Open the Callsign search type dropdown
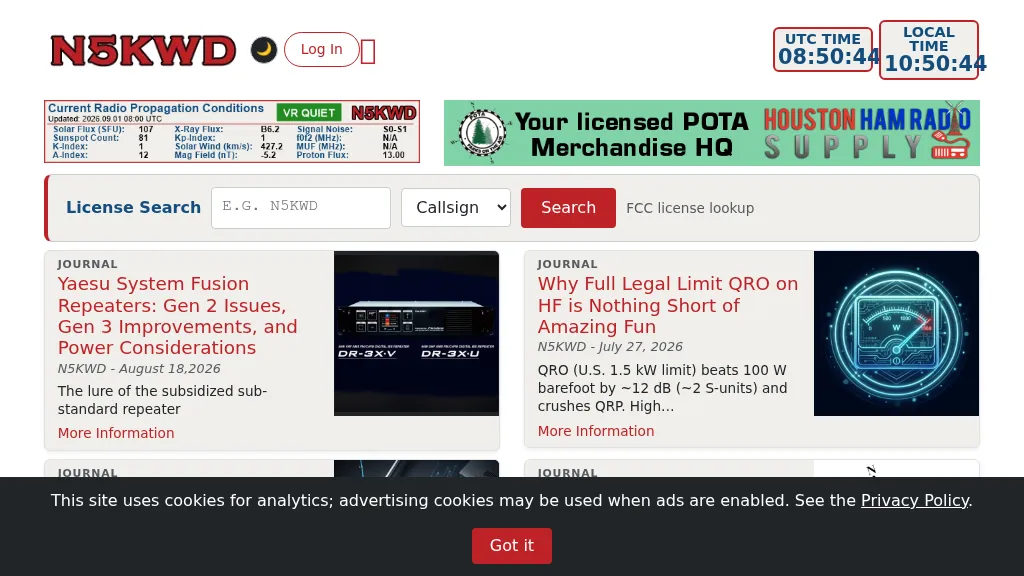Image resolution: width=1024 pixels, height=576 pixels. tap(456, 208)
